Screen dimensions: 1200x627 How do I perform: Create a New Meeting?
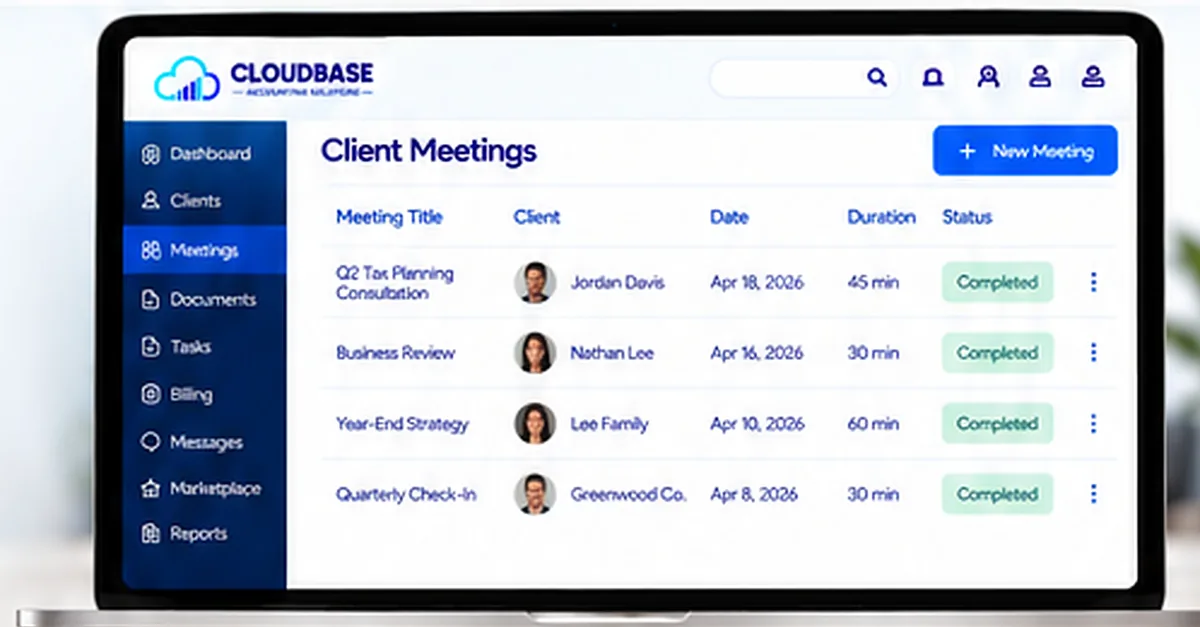tap(1025, 151)
